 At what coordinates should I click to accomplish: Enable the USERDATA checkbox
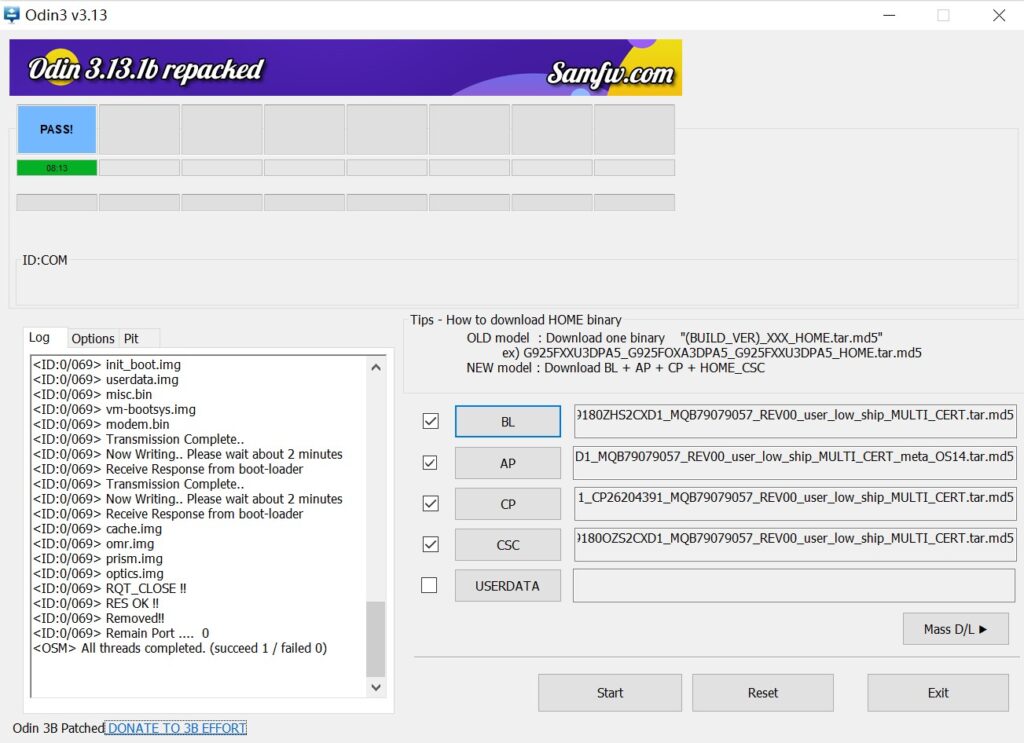point(430,586)
